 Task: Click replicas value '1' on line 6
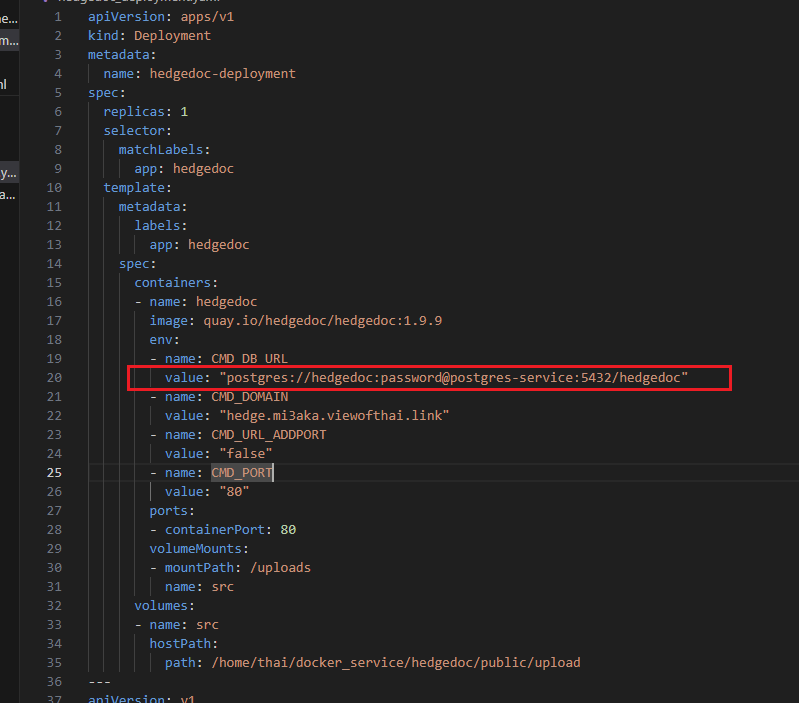coord(184,112)
